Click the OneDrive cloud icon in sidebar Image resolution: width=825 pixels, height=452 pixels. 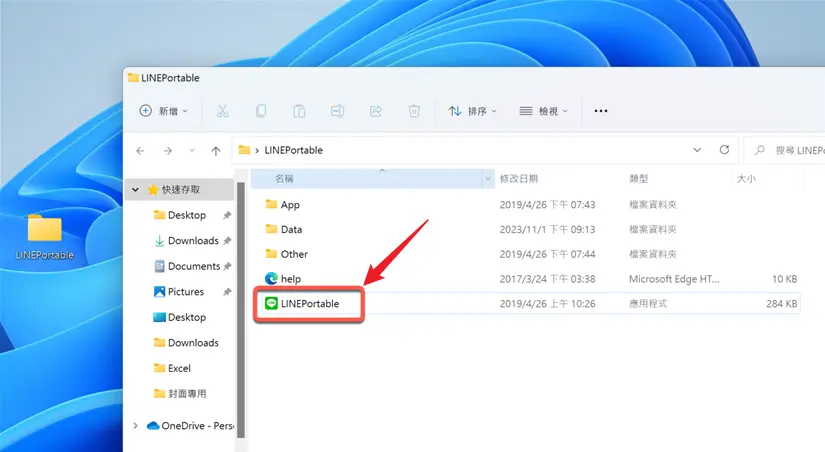pyautogui.click(x=153, y=426)
